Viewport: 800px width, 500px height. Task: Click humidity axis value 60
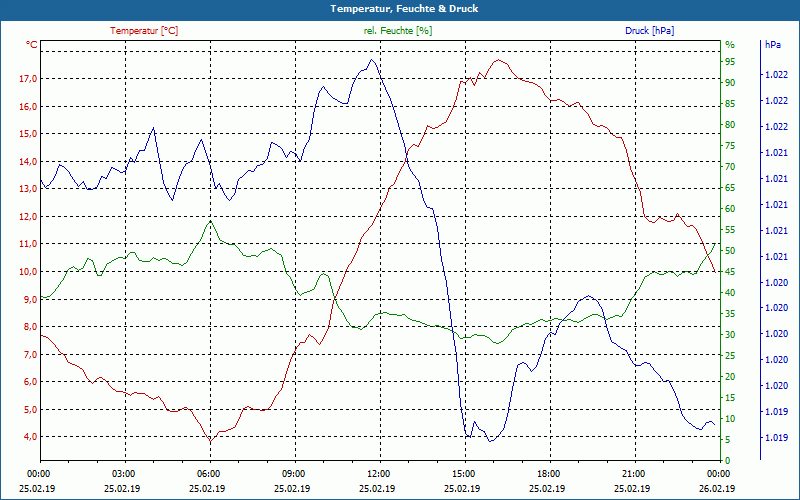pyautogui.click(x=730, y=209)
